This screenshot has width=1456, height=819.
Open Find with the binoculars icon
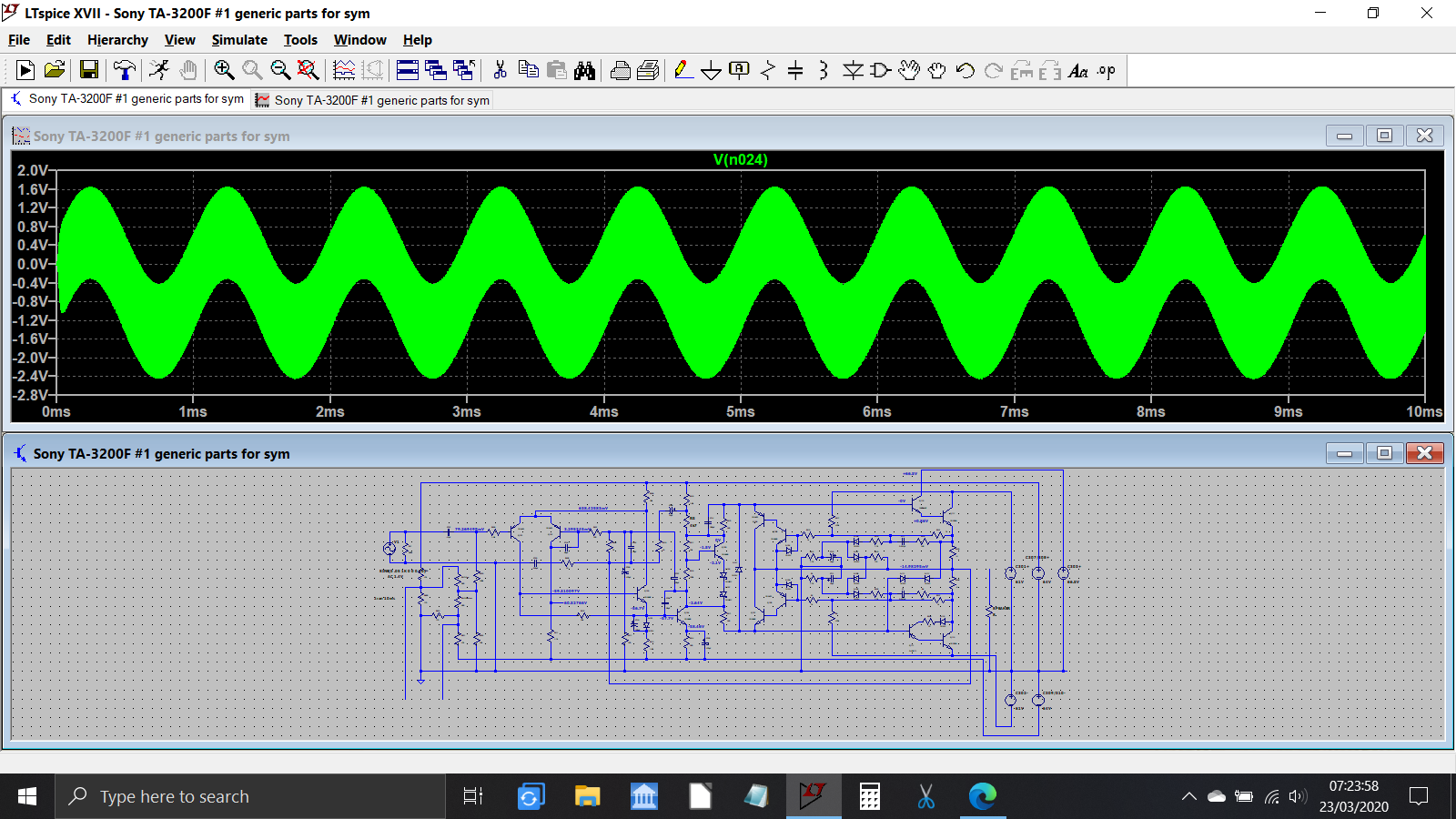click(584, 70)
